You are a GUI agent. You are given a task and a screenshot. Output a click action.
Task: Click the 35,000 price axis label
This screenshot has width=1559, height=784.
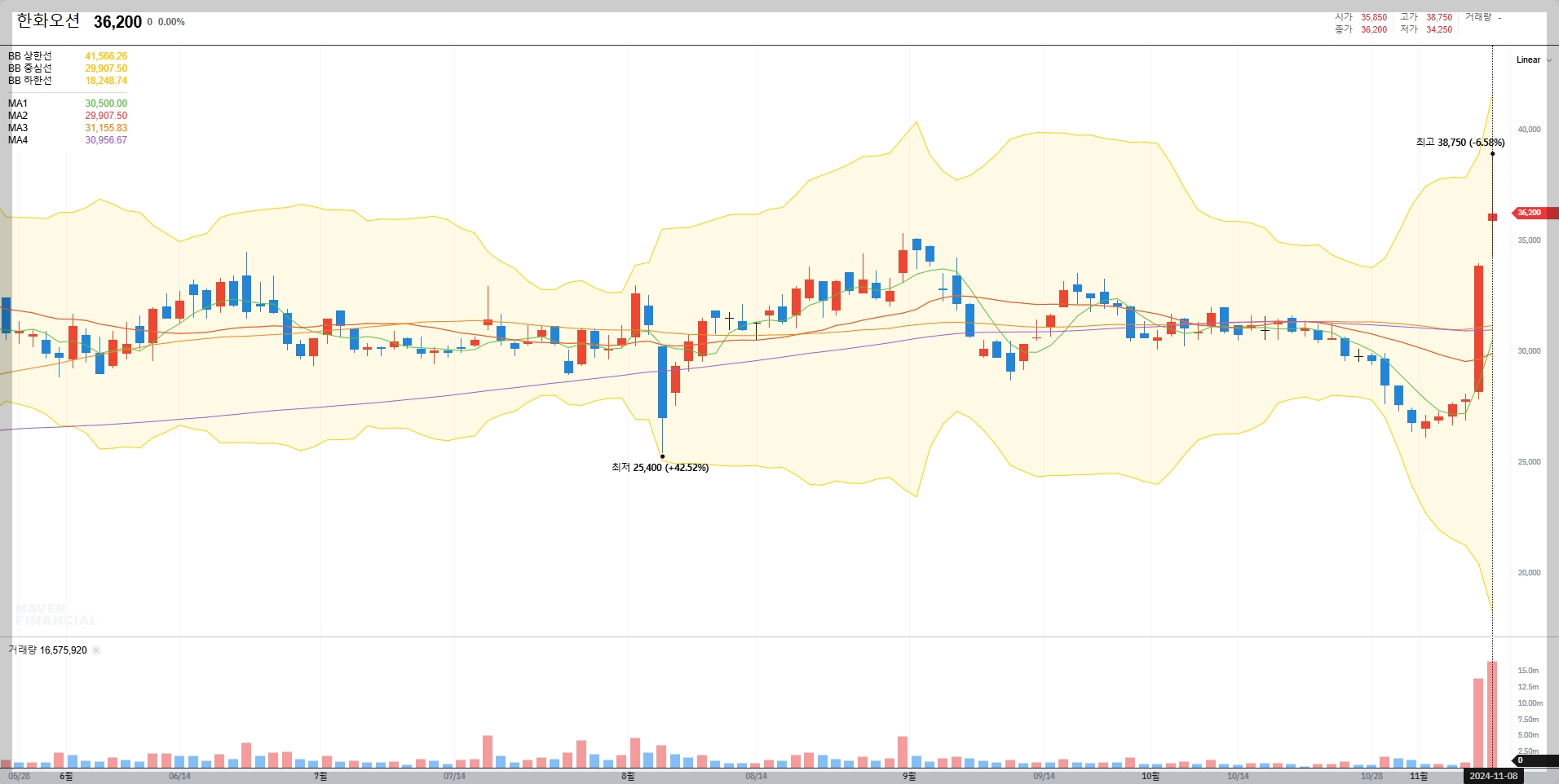[1529, 240]
